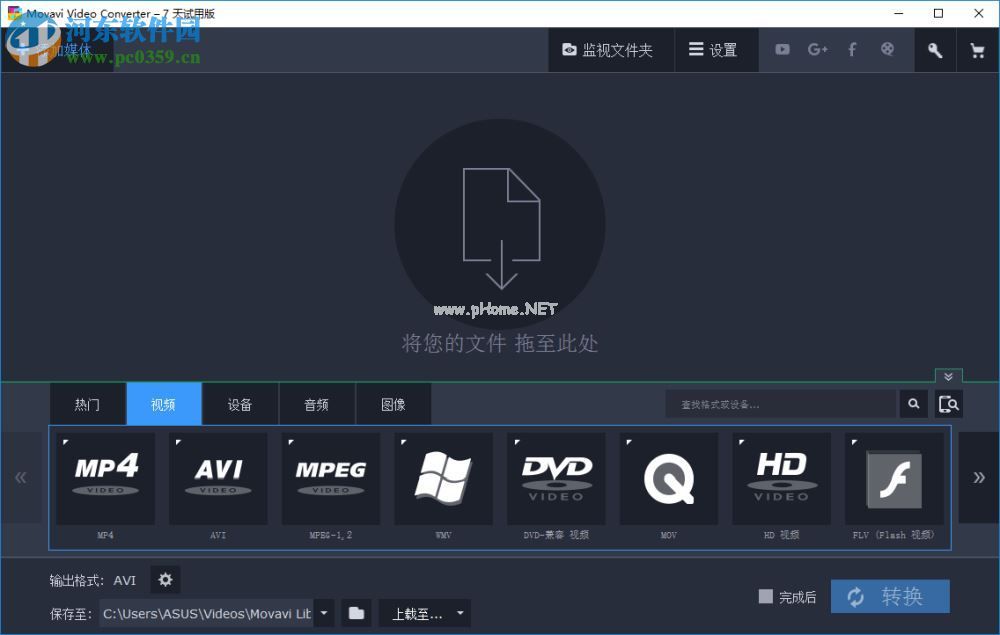Select the FLV Flash video format
Screen dimensions: 1000x635
point(893,478)
